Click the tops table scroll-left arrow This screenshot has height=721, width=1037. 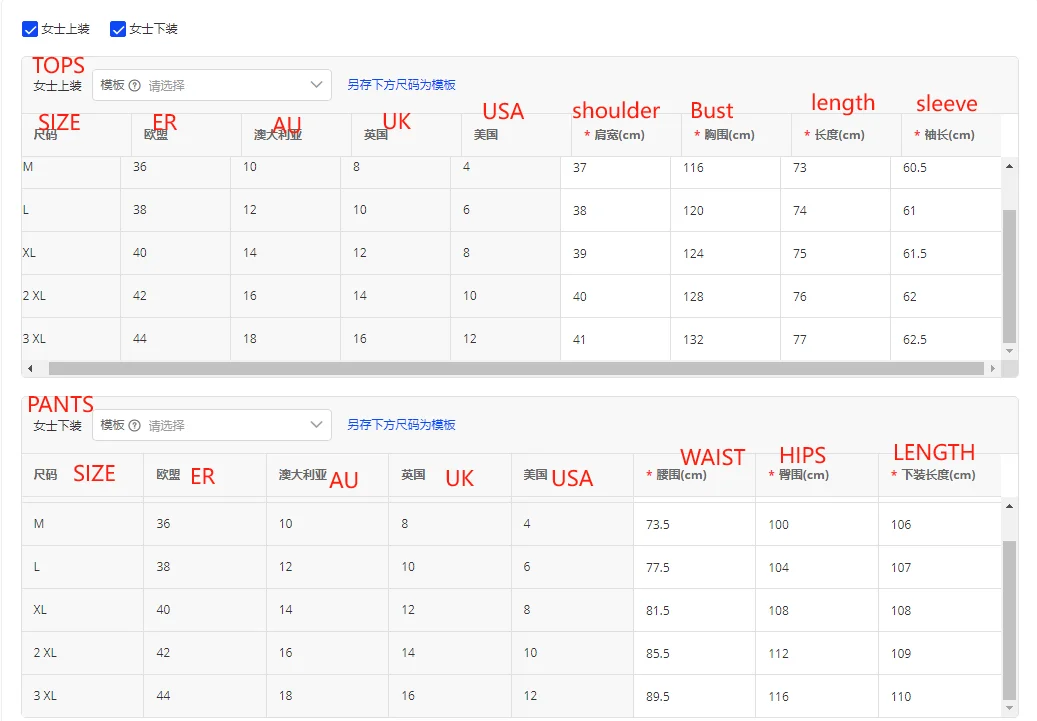pos(30,369)
